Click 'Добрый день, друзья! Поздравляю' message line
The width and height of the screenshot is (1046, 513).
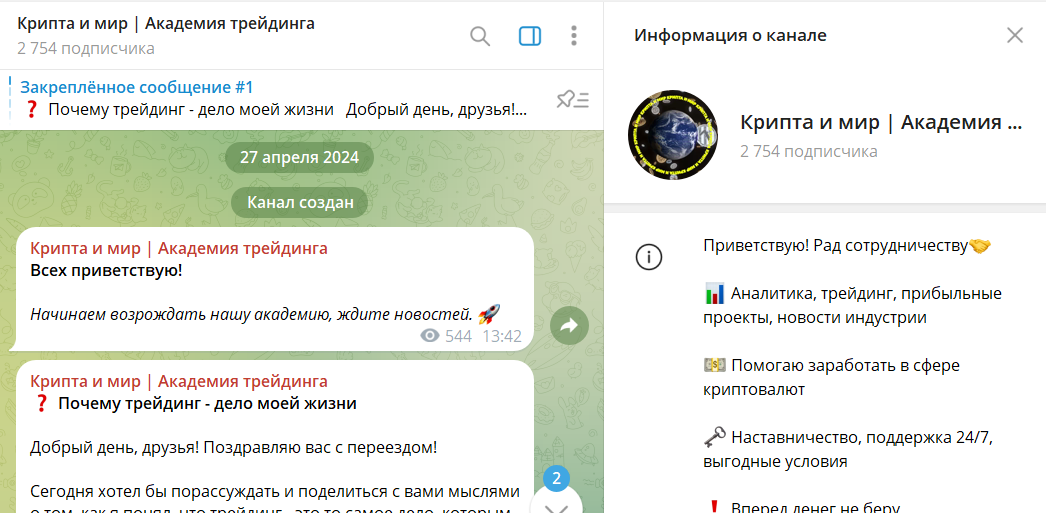[x=233, y=447]
